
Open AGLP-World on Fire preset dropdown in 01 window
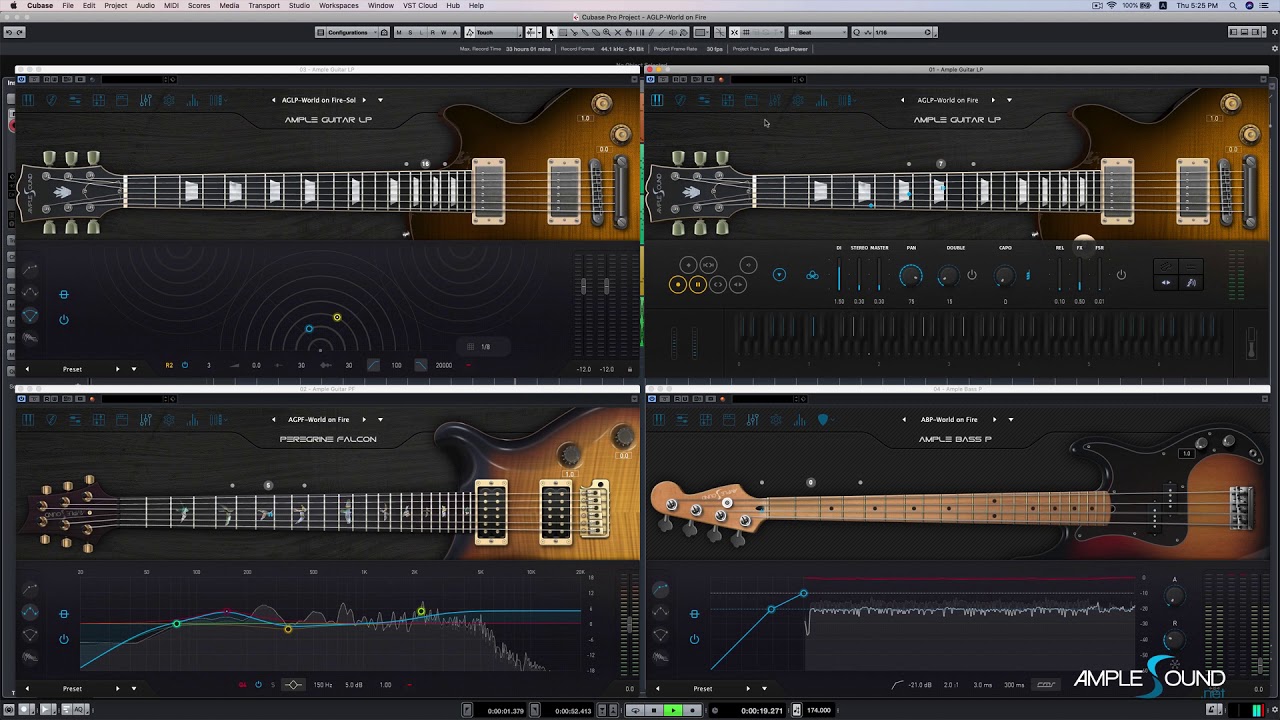(x=1009, y=100)
